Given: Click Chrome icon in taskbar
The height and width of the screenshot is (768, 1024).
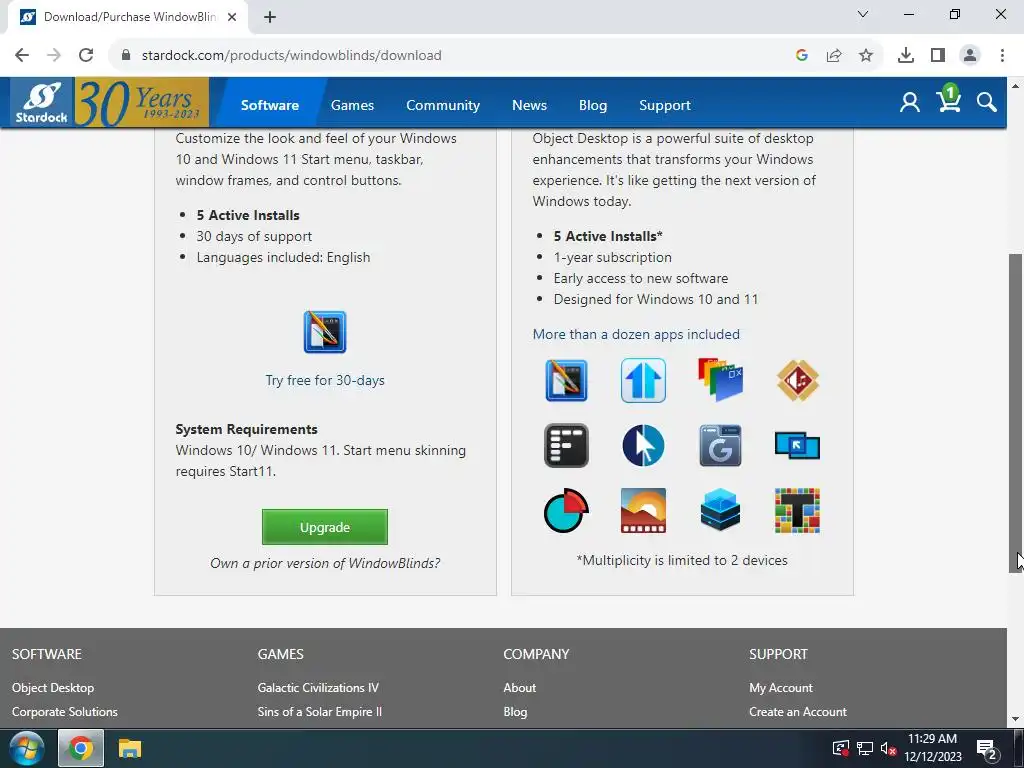Looking at the screenshot, I should click(80, 748).
